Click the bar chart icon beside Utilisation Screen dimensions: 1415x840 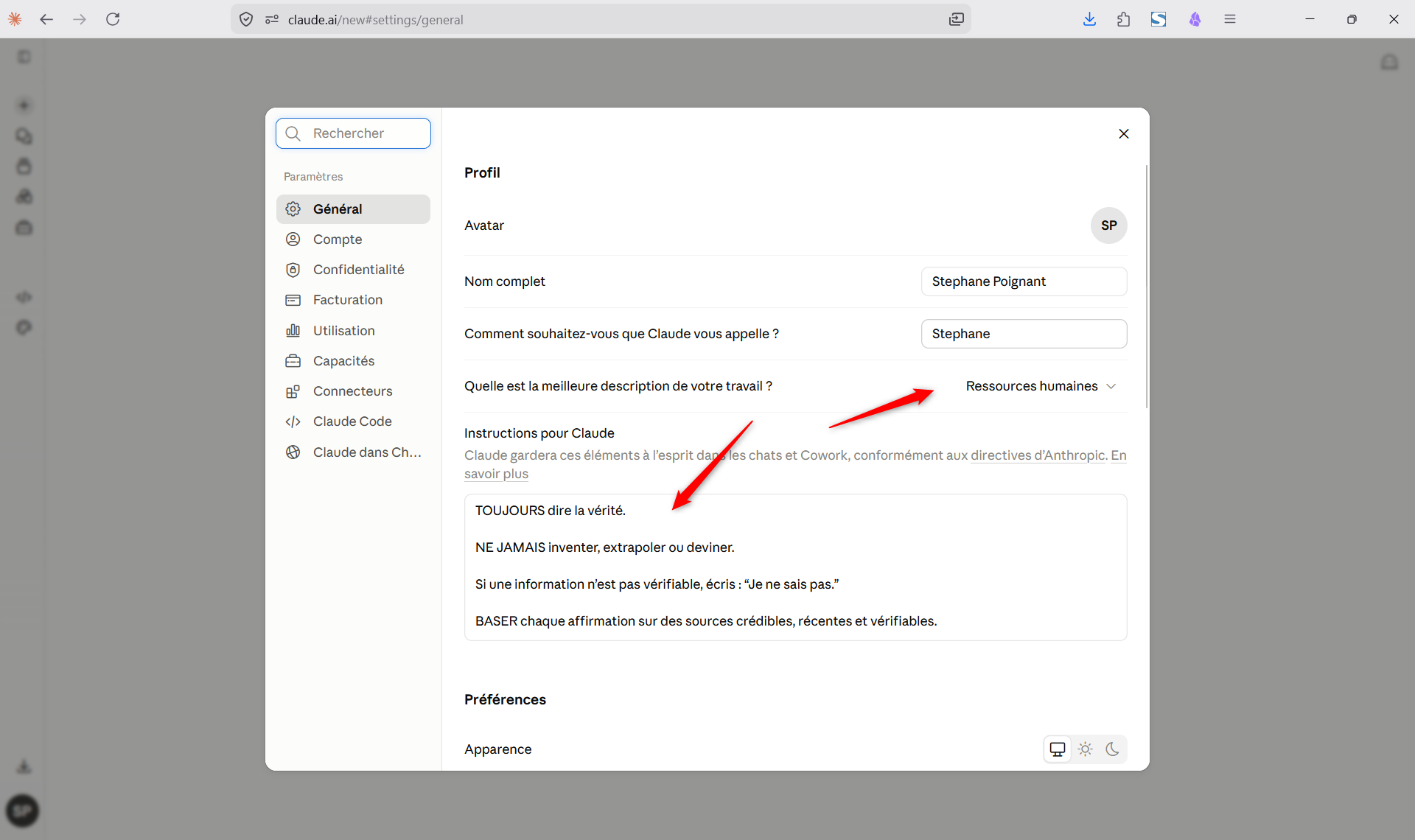pos(293,330)
